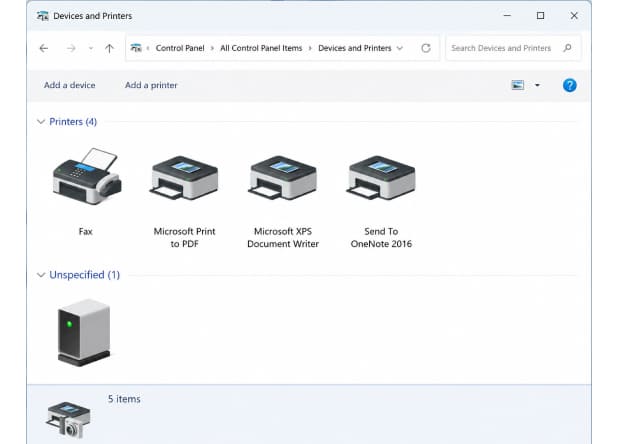Close the Devices and Printers window
The image size is (617, 444).
pyautogui.click(x=574, y=16)
